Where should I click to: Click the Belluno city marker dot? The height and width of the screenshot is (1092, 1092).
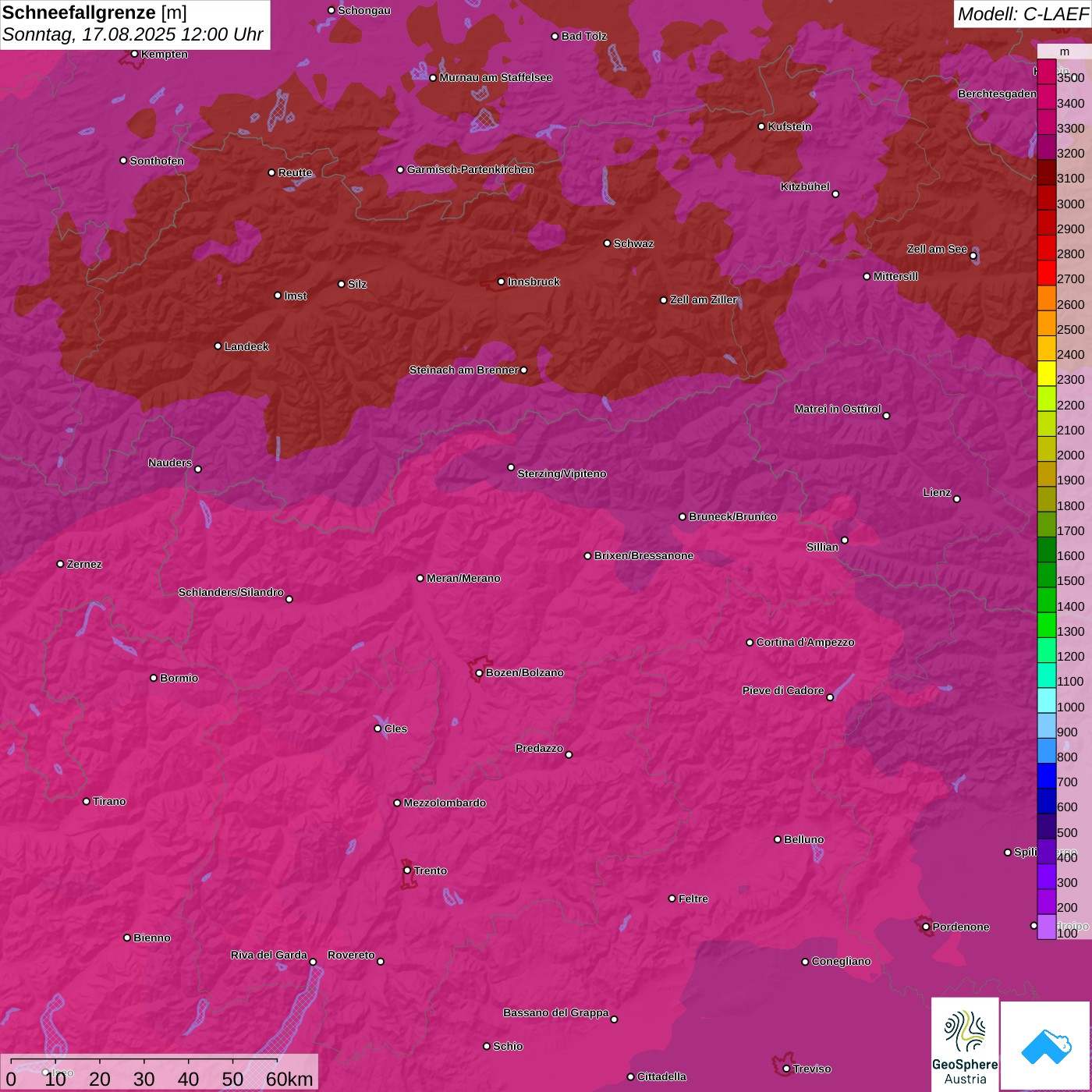pyautogui.click(x=778, y=839)
